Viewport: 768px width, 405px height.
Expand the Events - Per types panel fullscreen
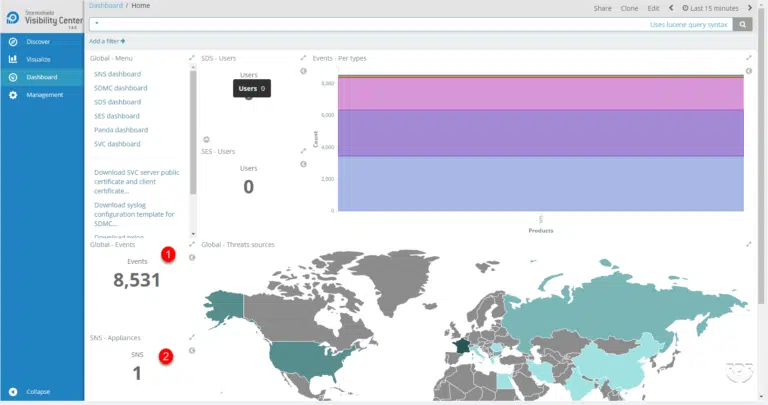(749, 58)
